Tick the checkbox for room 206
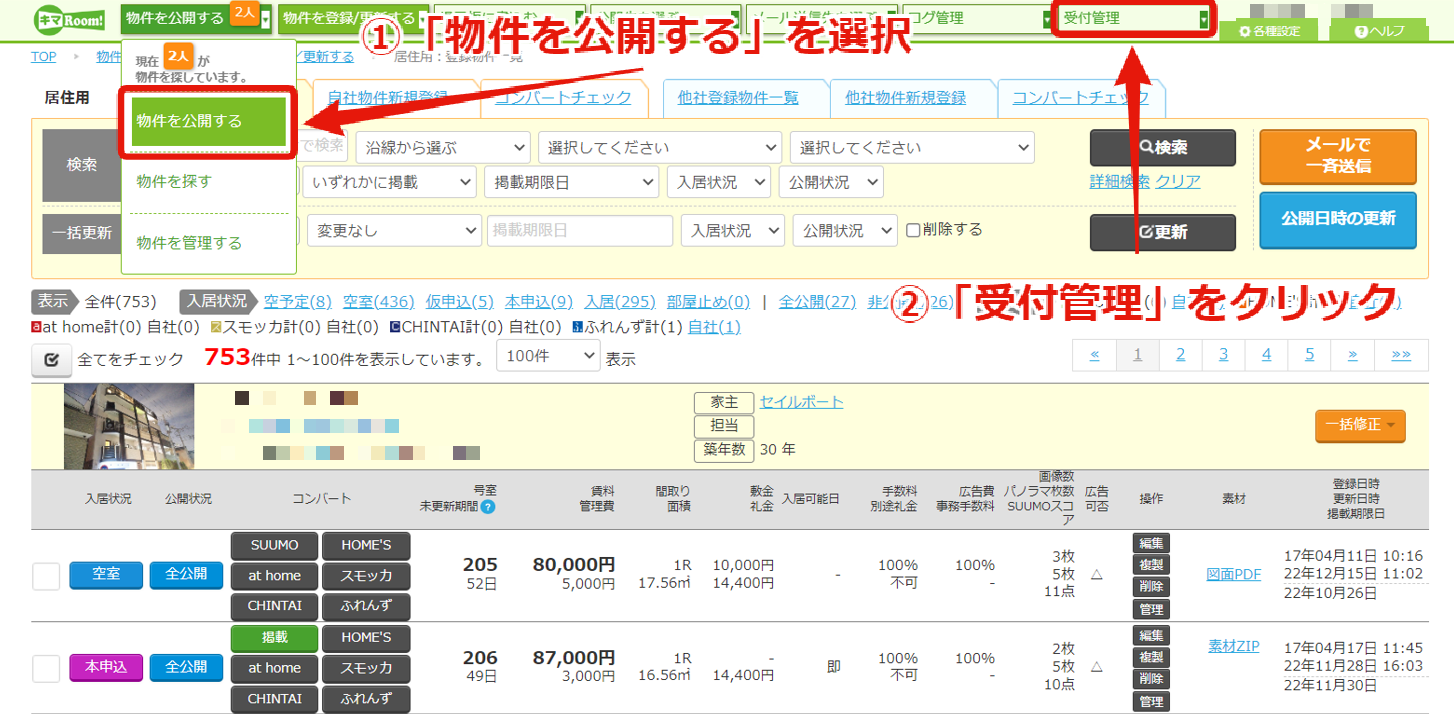The width and height of the screenshot is (1454, 714). coord(46,668)
